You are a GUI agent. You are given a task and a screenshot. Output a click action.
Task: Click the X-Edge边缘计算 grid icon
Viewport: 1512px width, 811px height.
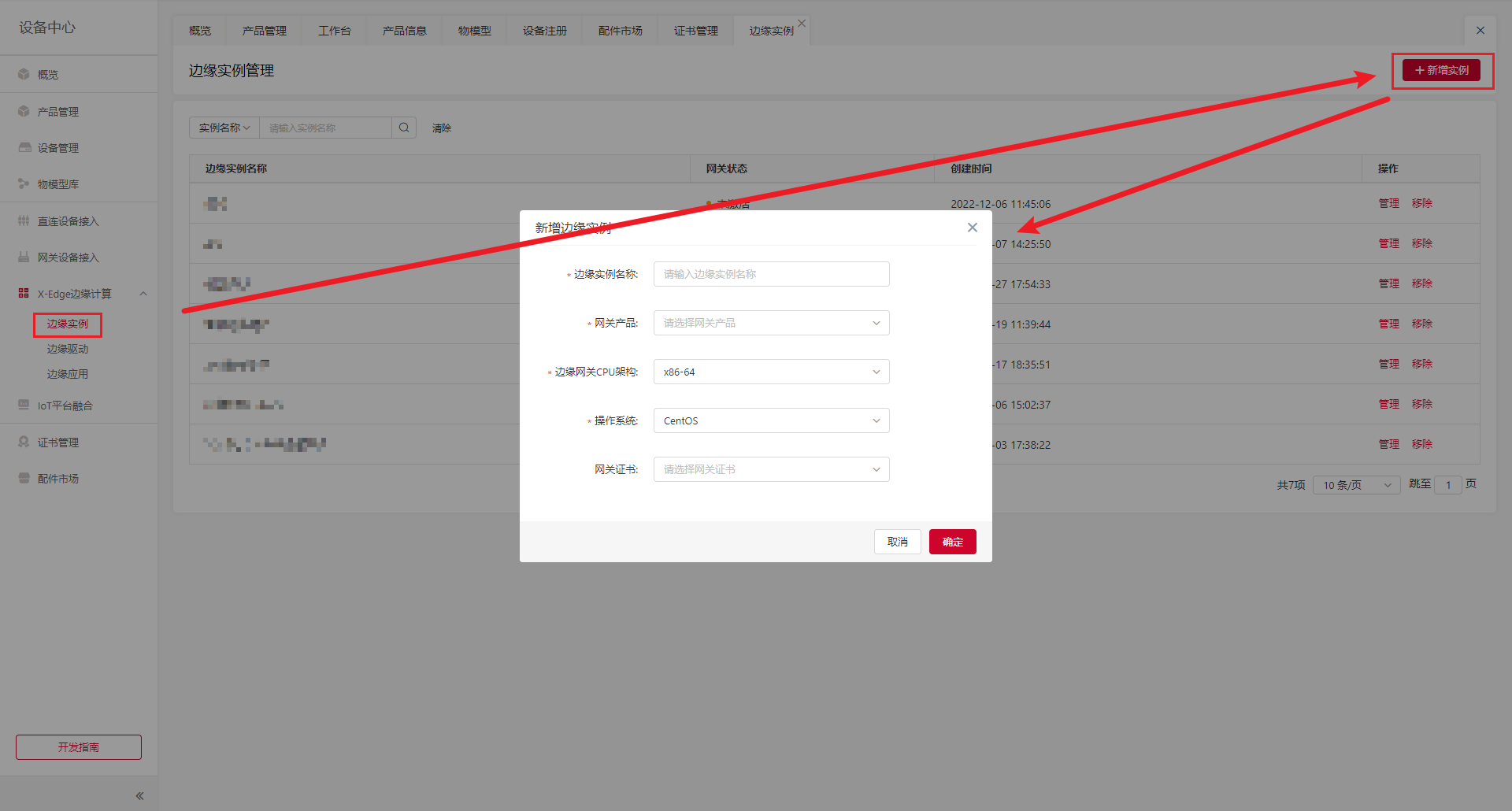tap(24, 293)
